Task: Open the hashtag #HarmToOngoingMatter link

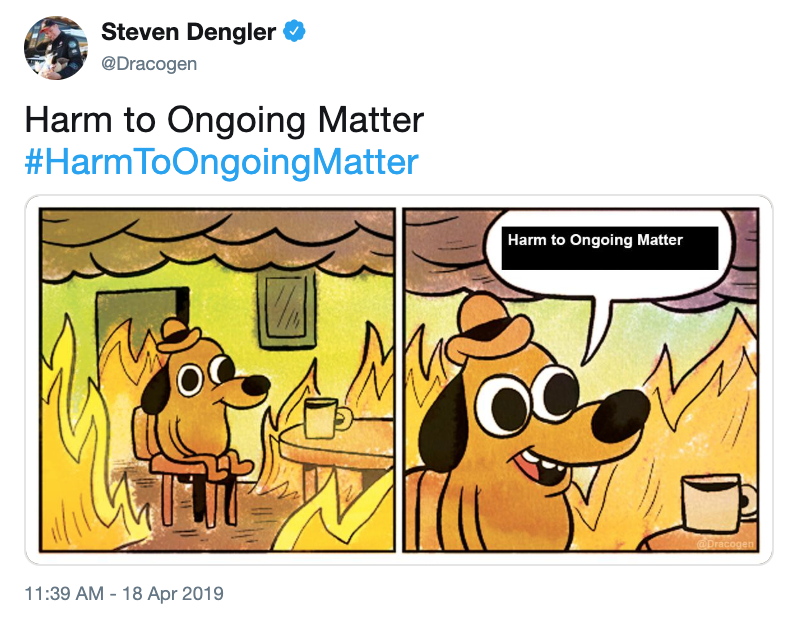Action: click(220, 157)
